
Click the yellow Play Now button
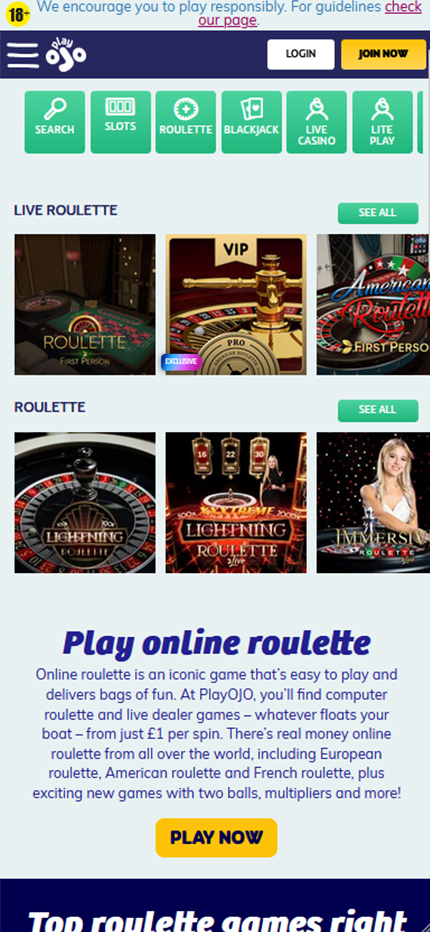tap(216, 837)
